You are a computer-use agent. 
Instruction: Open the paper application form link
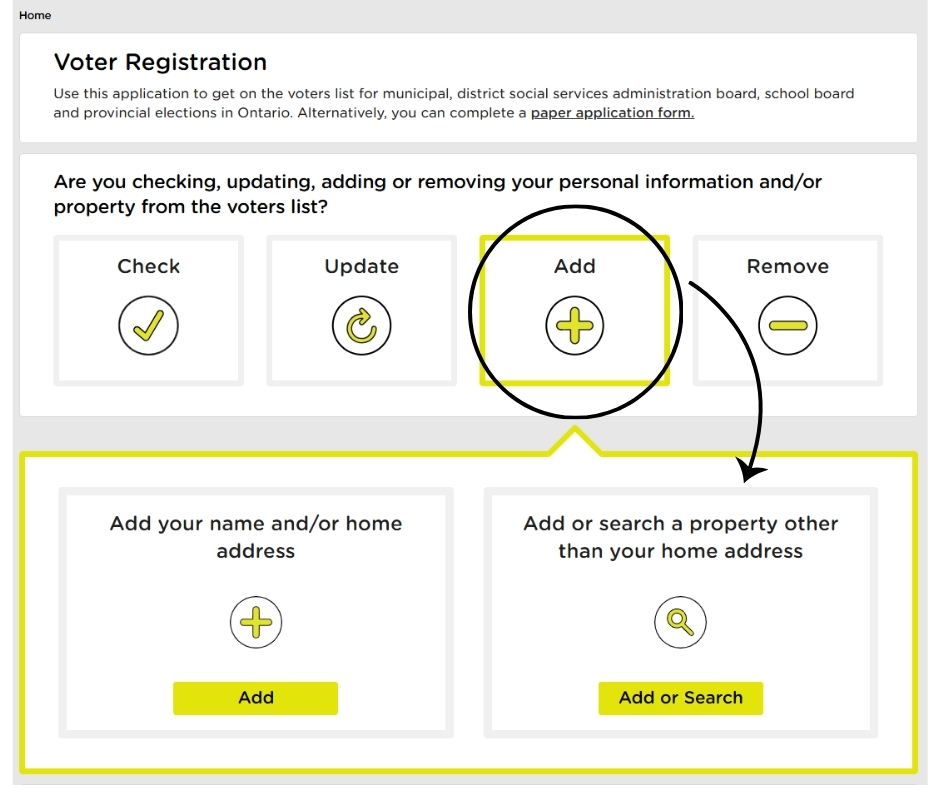pyautogui.click(x=612, y=113)
